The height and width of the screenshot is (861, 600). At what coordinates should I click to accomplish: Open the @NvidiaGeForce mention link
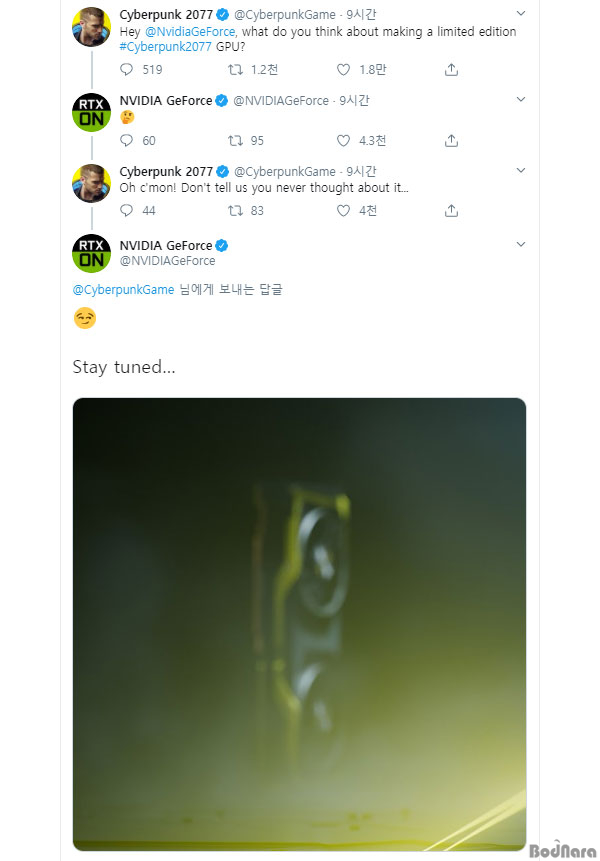(x=190, y=32)
